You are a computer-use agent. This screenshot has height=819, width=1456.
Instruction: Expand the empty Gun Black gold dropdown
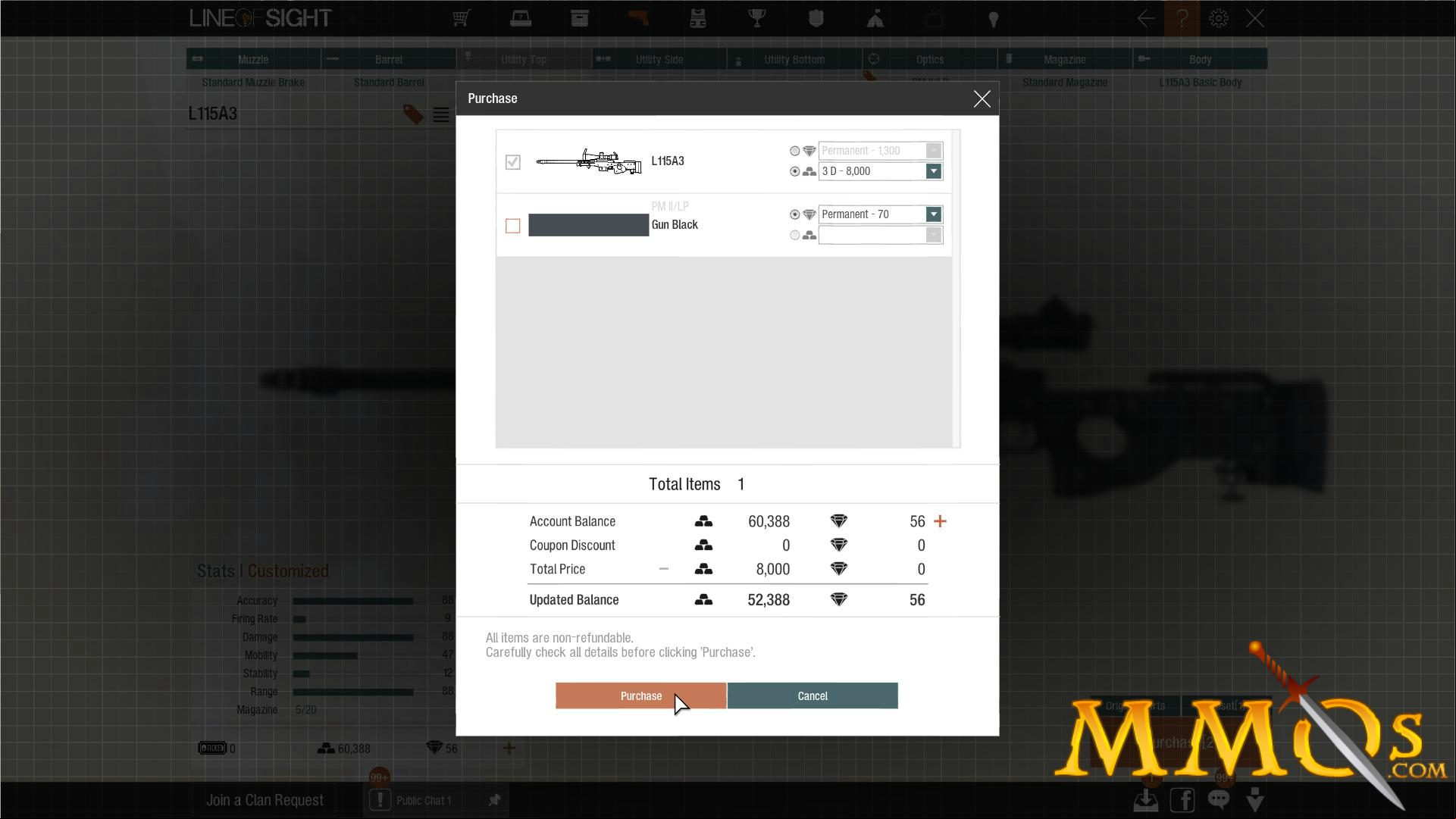tap(934, 235)
